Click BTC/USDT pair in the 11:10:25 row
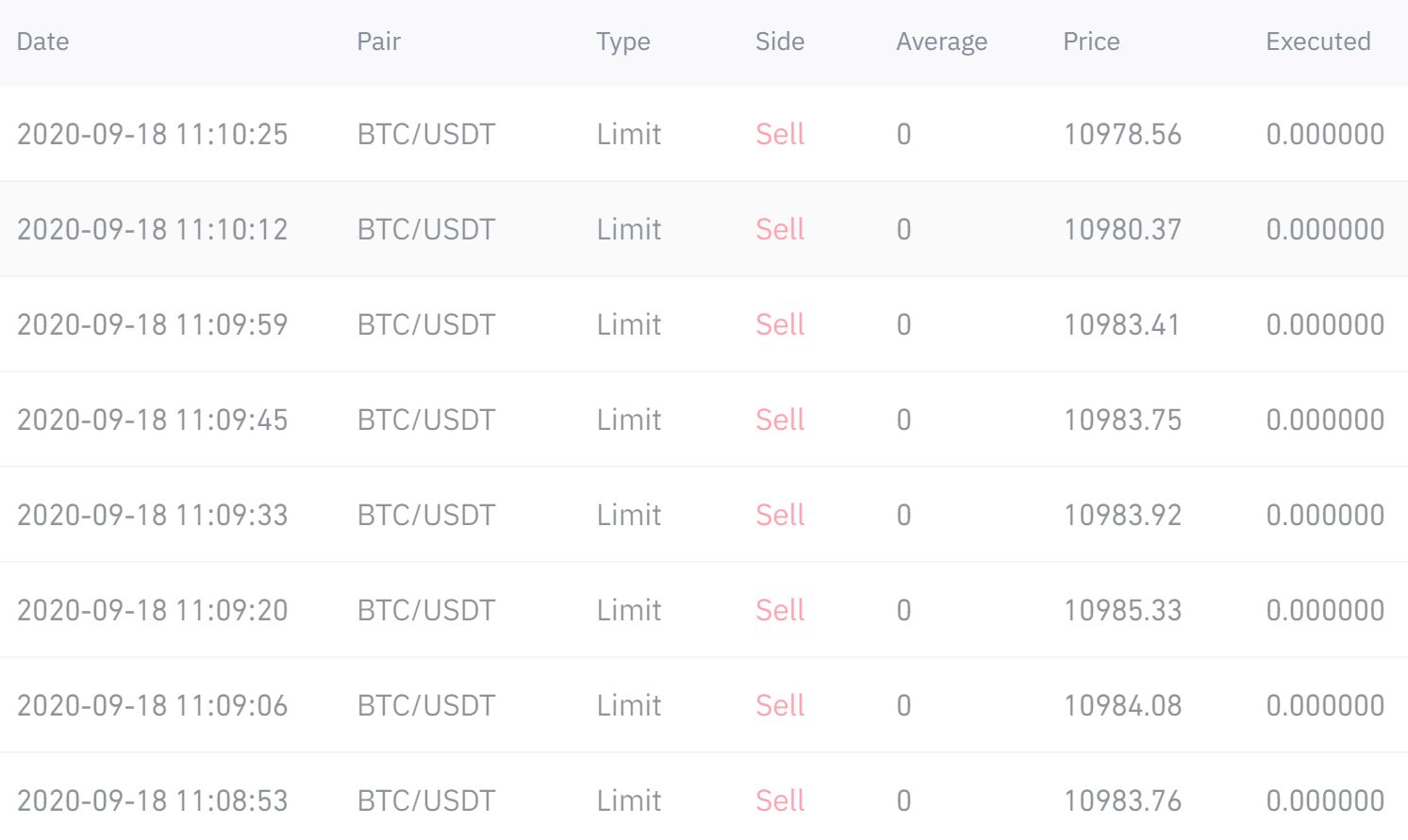 click(x=426, y=134)
